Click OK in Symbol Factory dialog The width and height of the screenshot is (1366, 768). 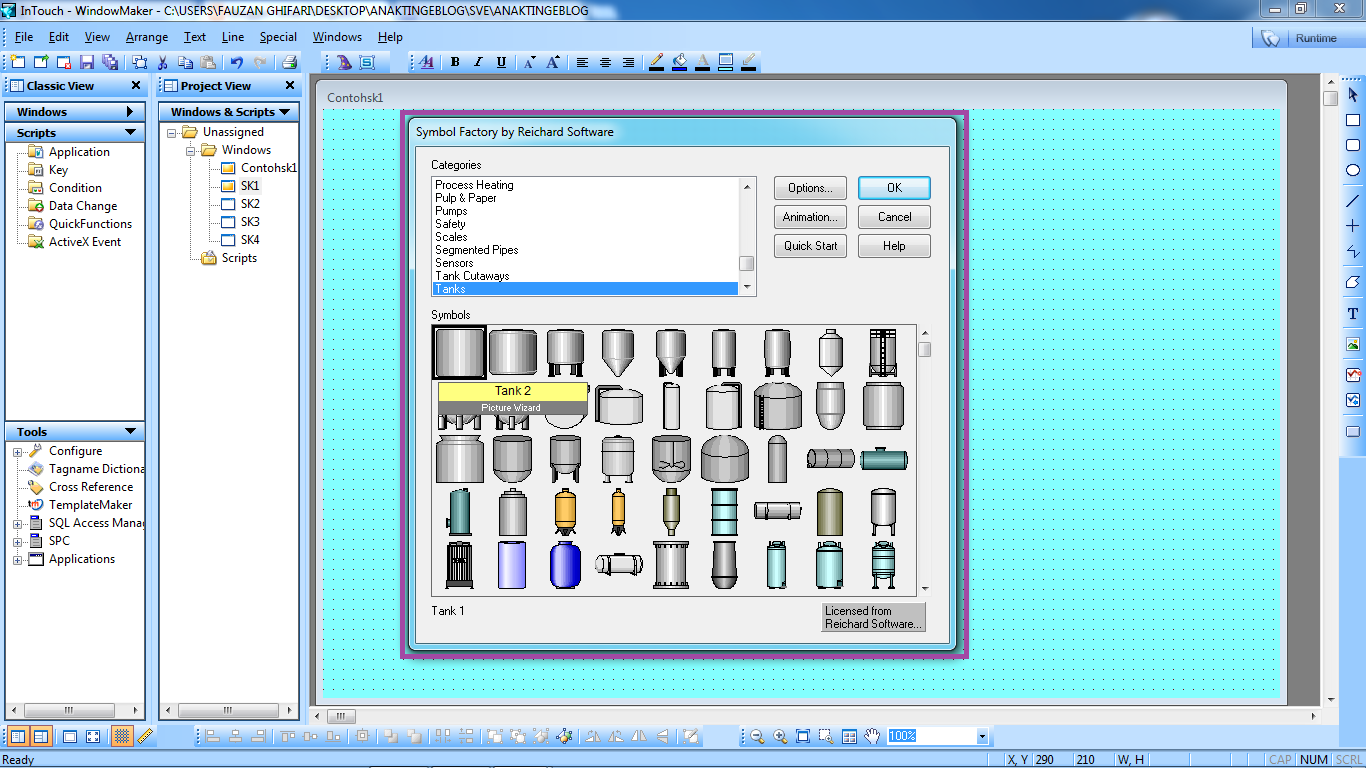[894, 188]
